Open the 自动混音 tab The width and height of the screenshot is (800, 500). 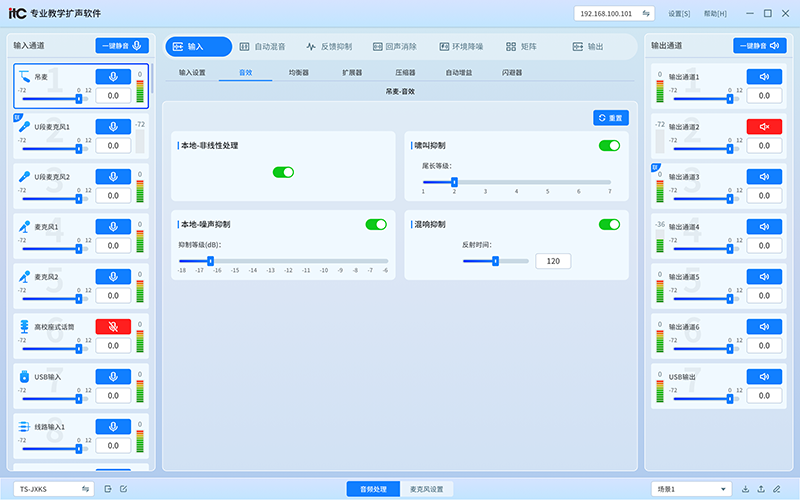(263, 46)
